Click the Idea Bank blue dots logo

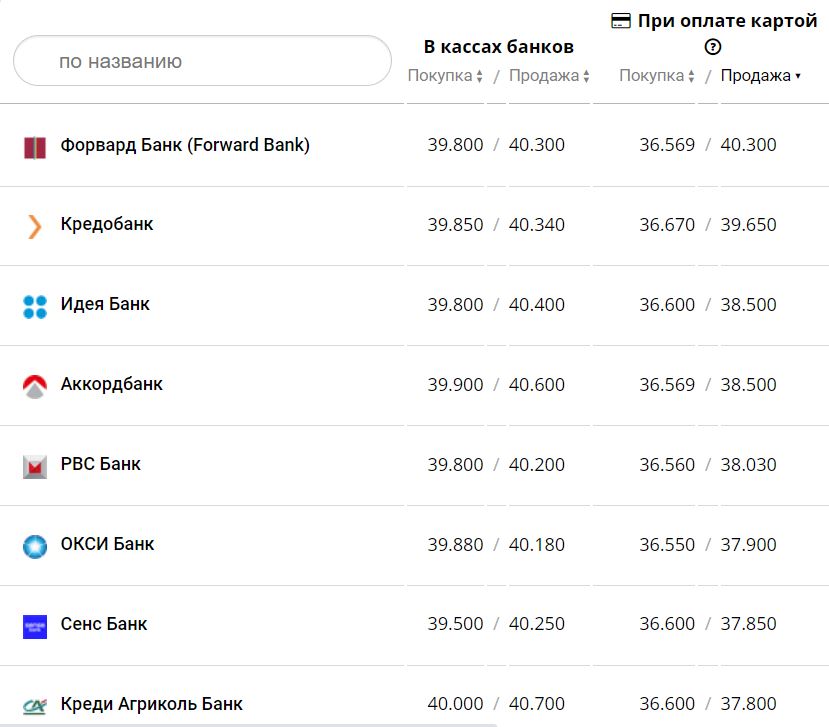(x=35, y=306)
